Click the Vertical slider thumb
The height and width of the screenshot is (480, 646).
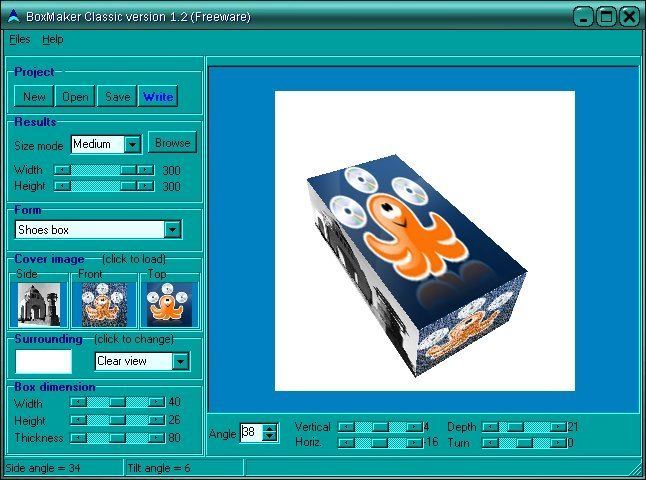(x=380, y=427)
